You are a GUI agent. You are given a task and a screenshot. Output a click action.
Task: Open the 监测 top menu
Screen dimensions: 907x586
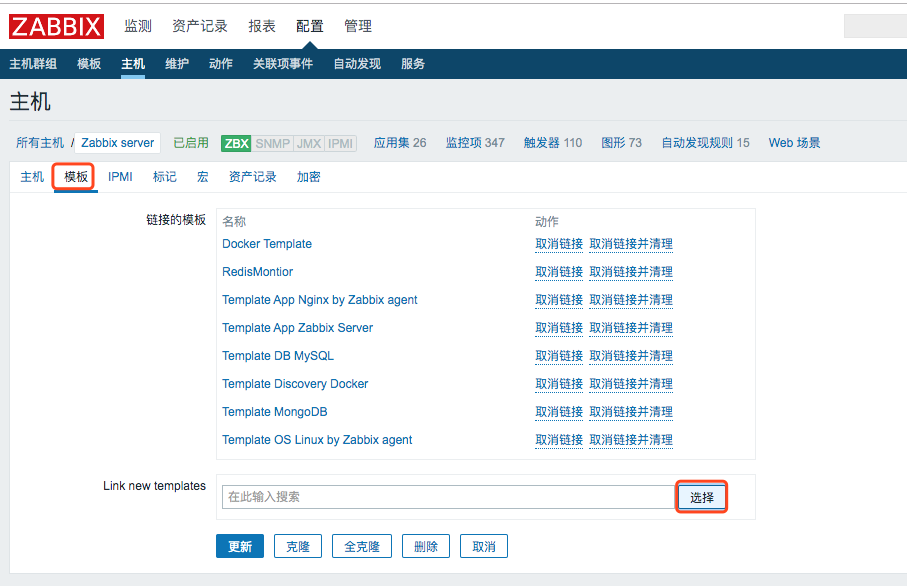138,26
